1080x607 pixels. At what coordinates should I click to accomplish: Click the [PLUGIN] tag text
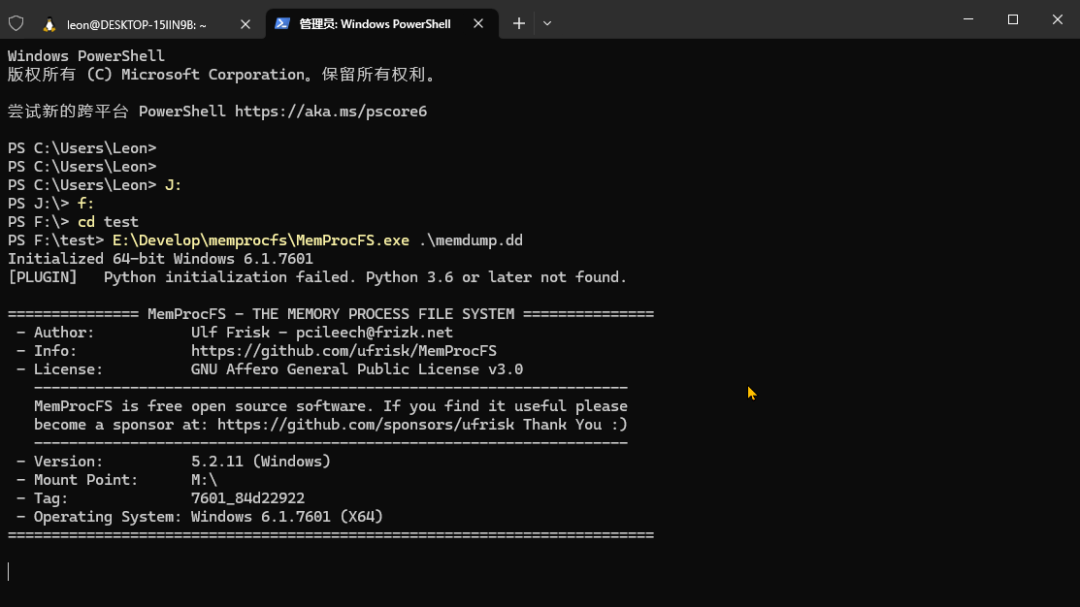tap(43, 277)
